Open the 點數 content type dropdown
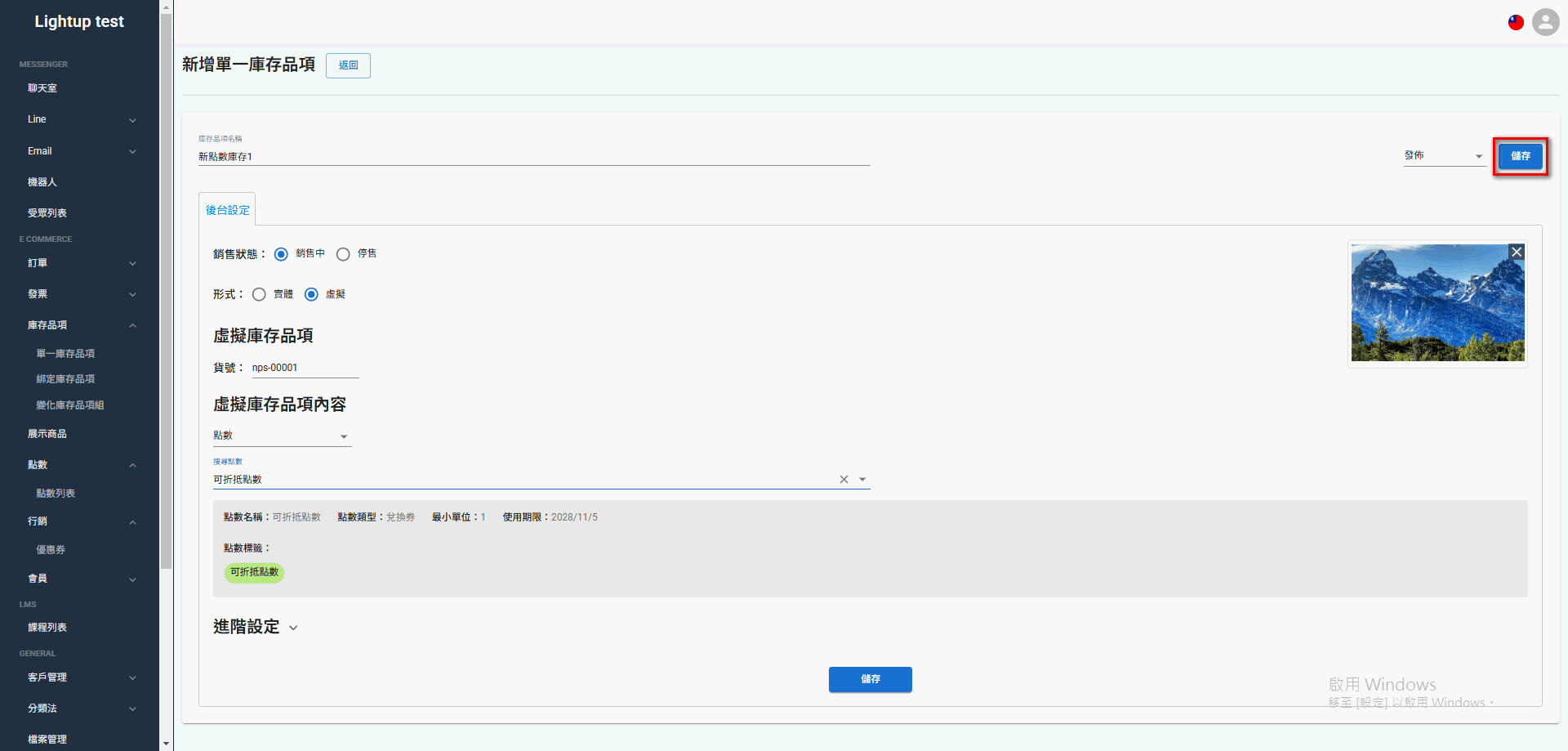 pos(282,436)
